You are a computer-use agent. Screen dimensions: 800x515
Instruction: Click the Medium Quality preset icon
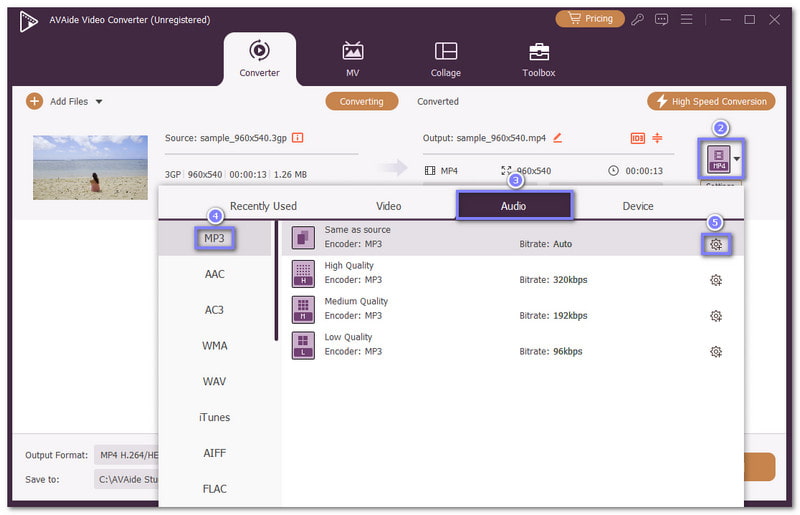coord(303,309)
